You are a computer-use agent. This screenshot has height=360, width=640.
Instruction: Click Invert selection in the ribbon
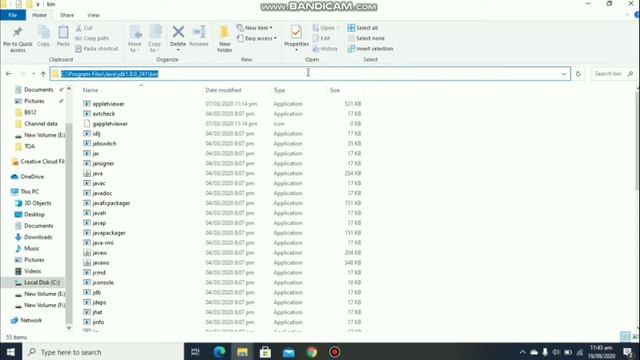(370, 49)
